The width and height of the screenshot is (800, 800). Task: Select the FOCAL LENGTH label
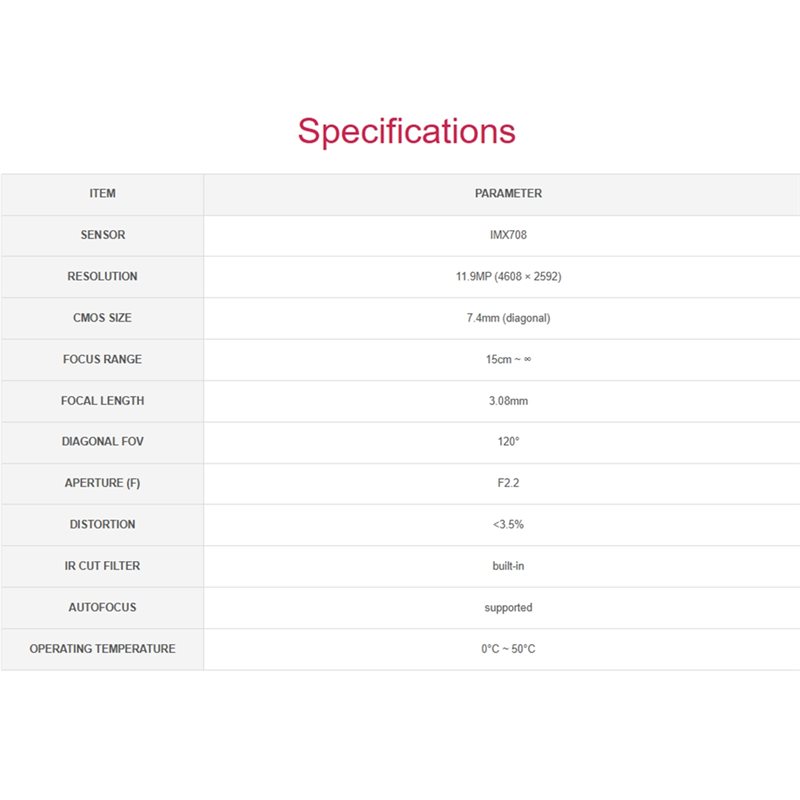(x=103, y=401)
